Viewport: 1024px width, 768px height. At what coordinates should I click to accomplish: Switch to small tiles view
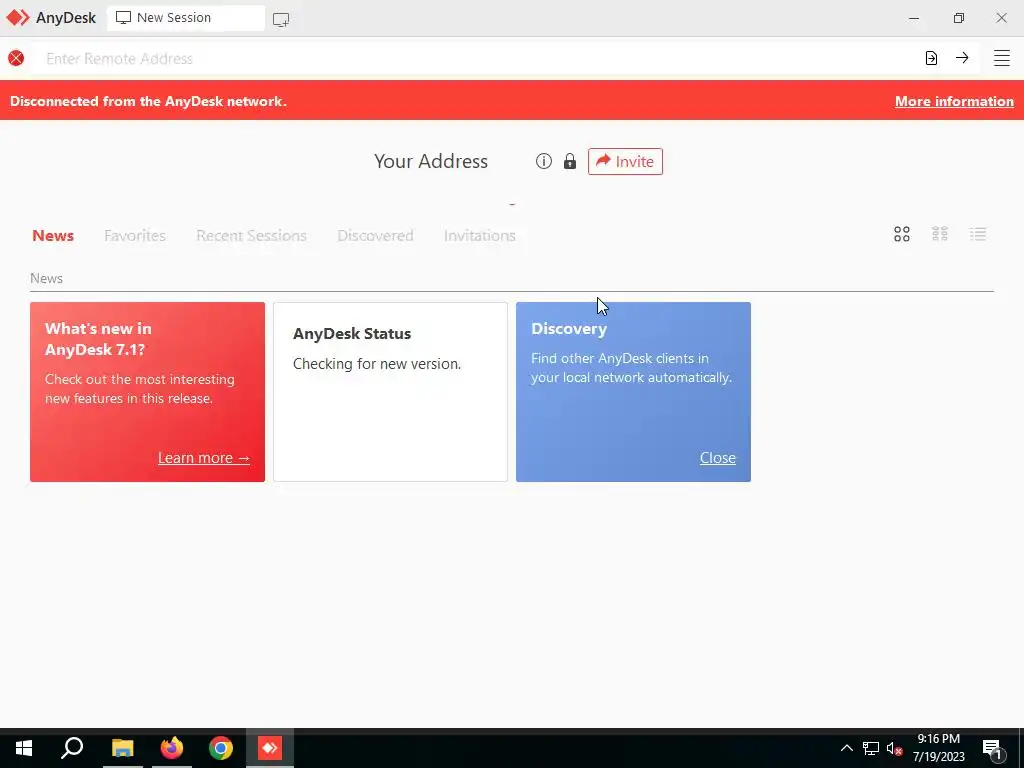[x=940, y=234]
